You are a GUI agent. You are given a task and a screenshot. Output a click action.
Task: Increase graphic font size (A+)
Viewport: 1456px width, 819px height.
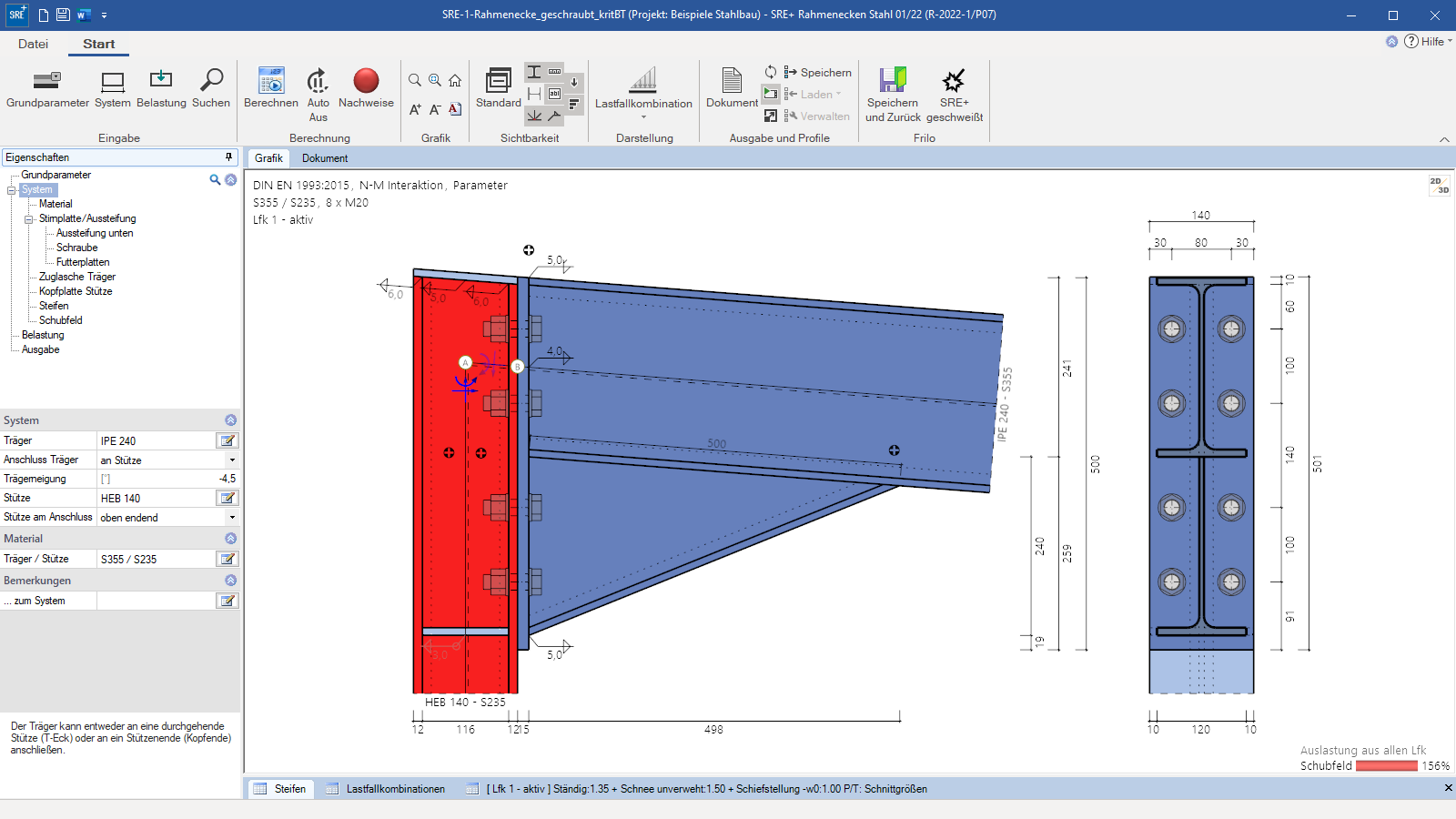click(415, 109)
